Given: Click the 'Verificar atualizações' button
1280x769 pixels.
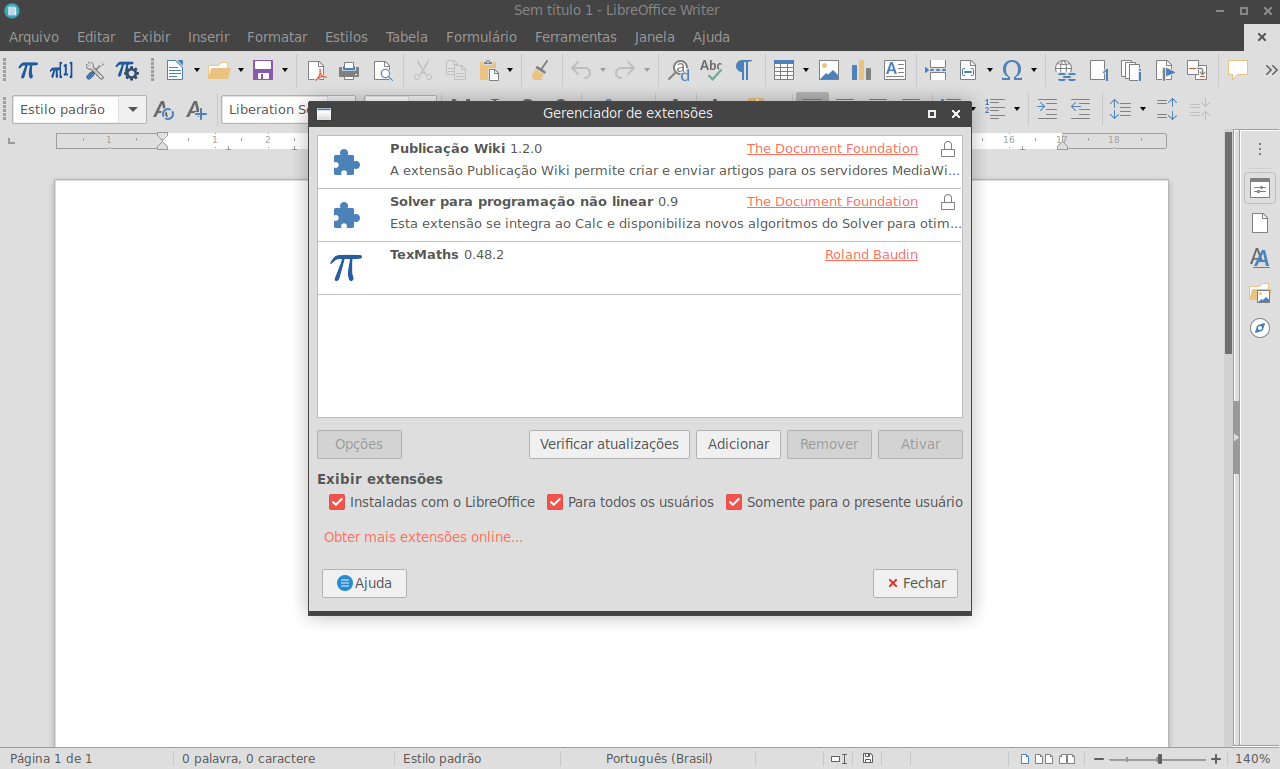Looking at the screenshot, I should coord(609,444).
